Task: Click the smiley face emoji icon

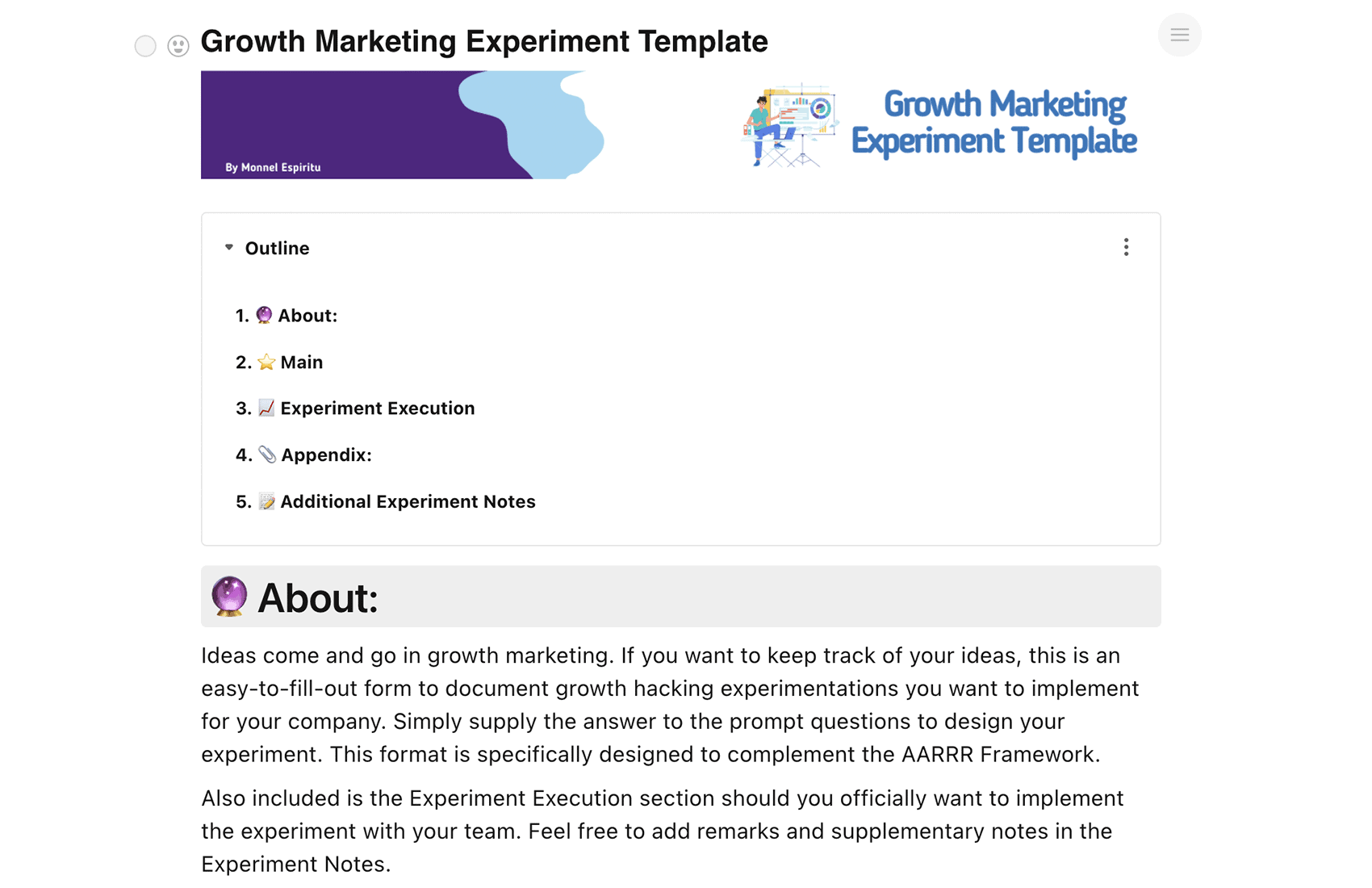Action: click(178, 46)
